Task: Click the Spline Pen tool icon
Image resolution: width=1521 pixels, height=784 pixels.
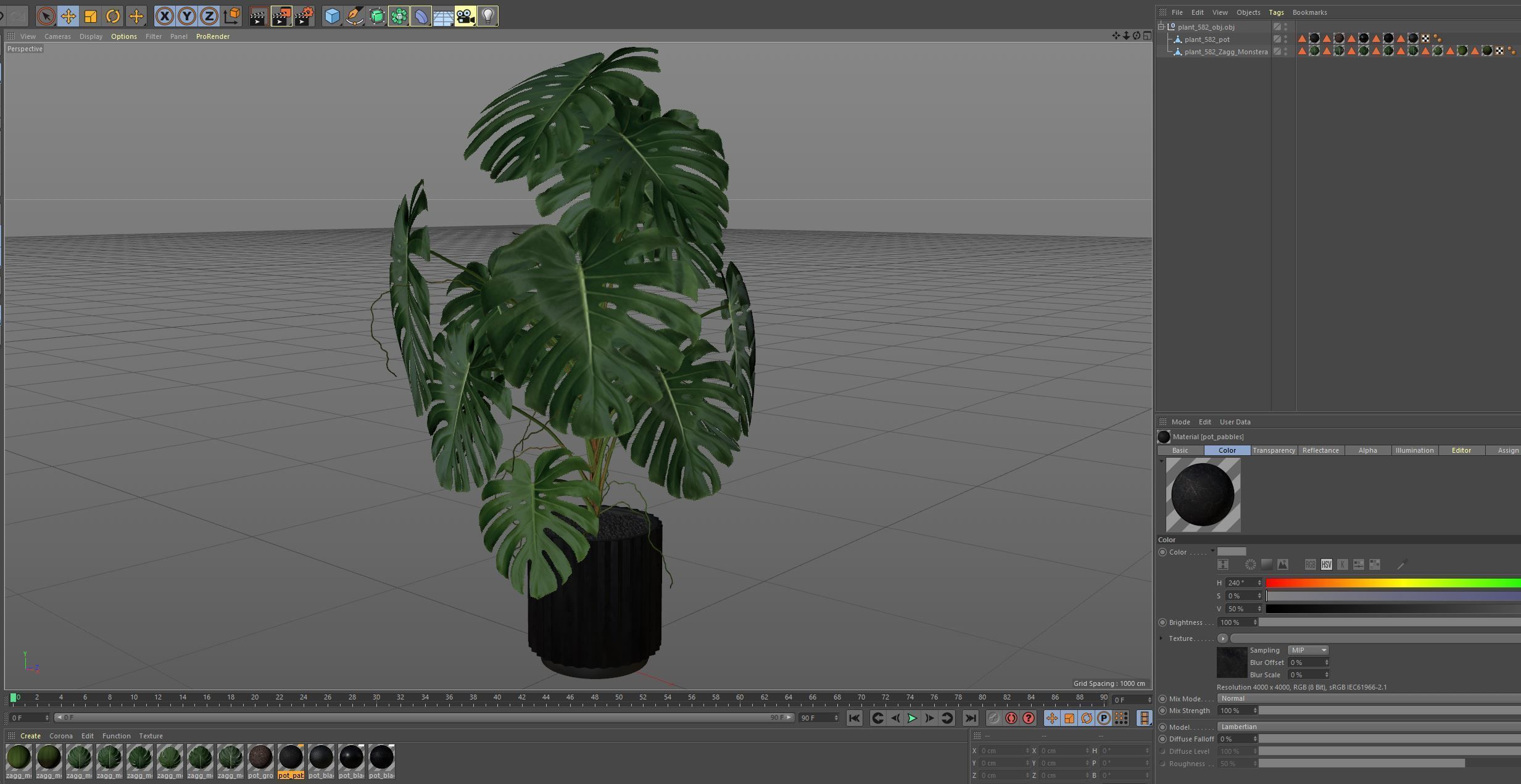Action: (354, 16)
